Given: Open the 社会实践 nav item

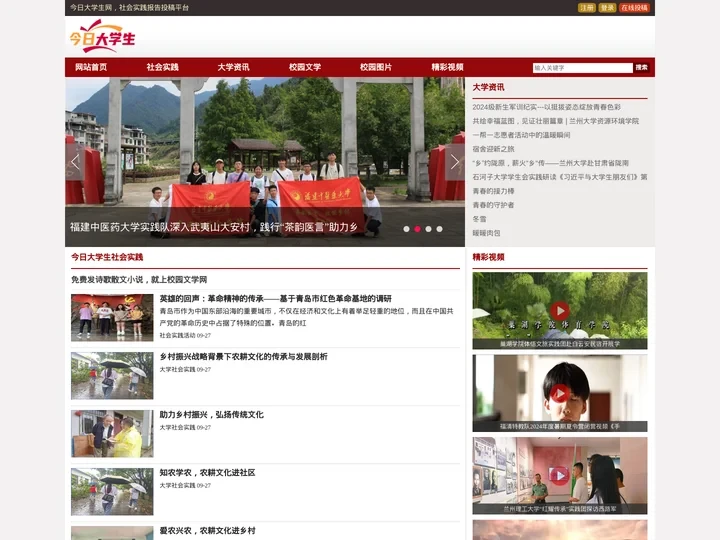Looking at the screenshot, I should pyautogui.click(x=163, y=67).
